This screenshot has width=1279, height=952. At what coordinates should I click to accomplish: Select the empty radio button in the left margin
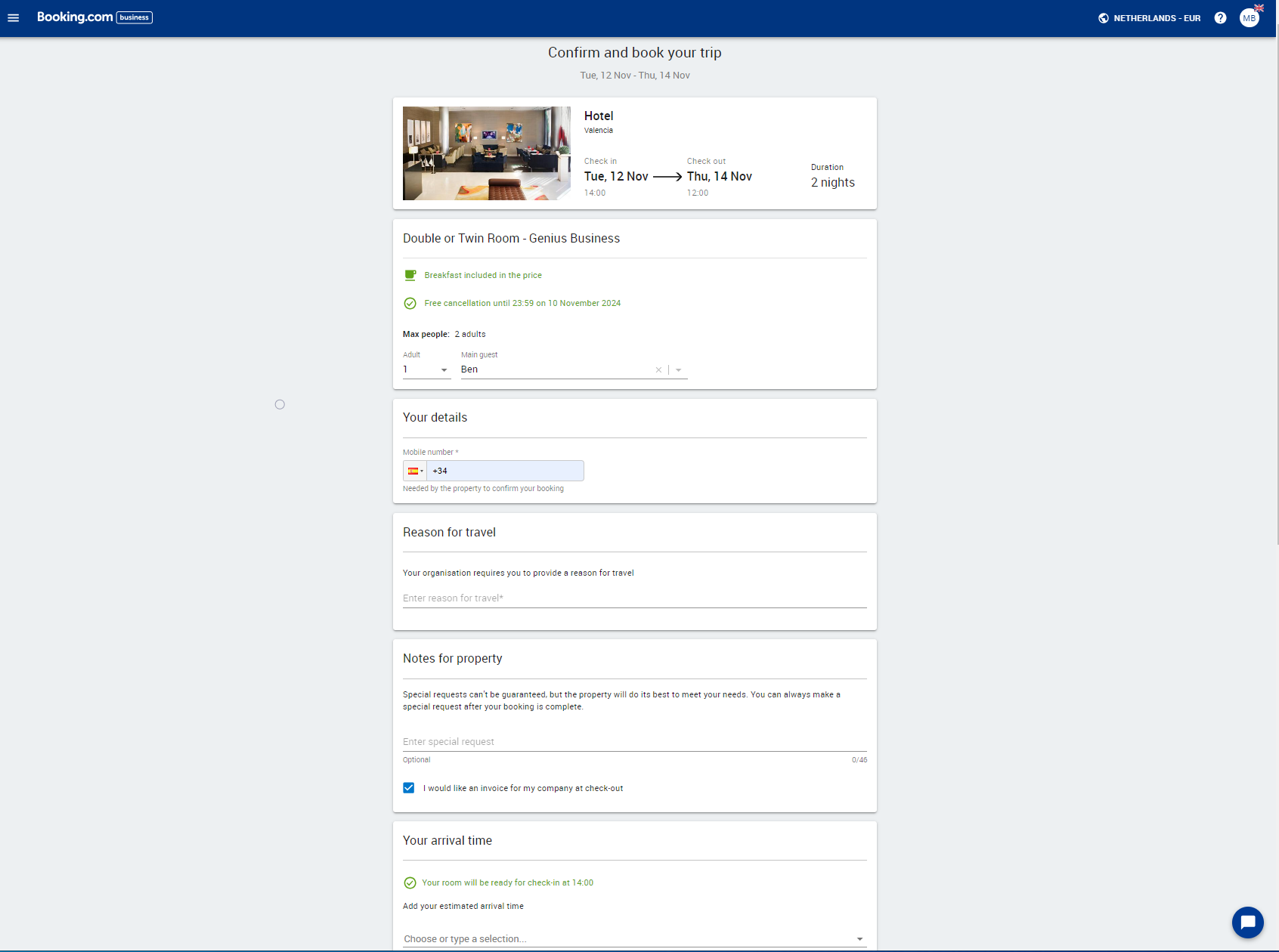(280, 404)
